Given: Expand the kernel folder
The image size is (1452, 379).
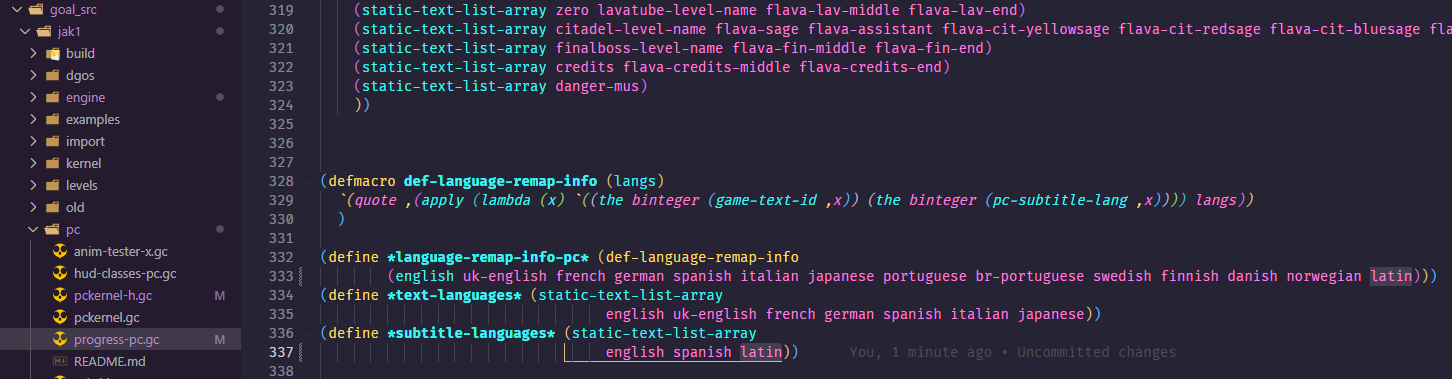Looking at the screenshot, I should 33,163.
